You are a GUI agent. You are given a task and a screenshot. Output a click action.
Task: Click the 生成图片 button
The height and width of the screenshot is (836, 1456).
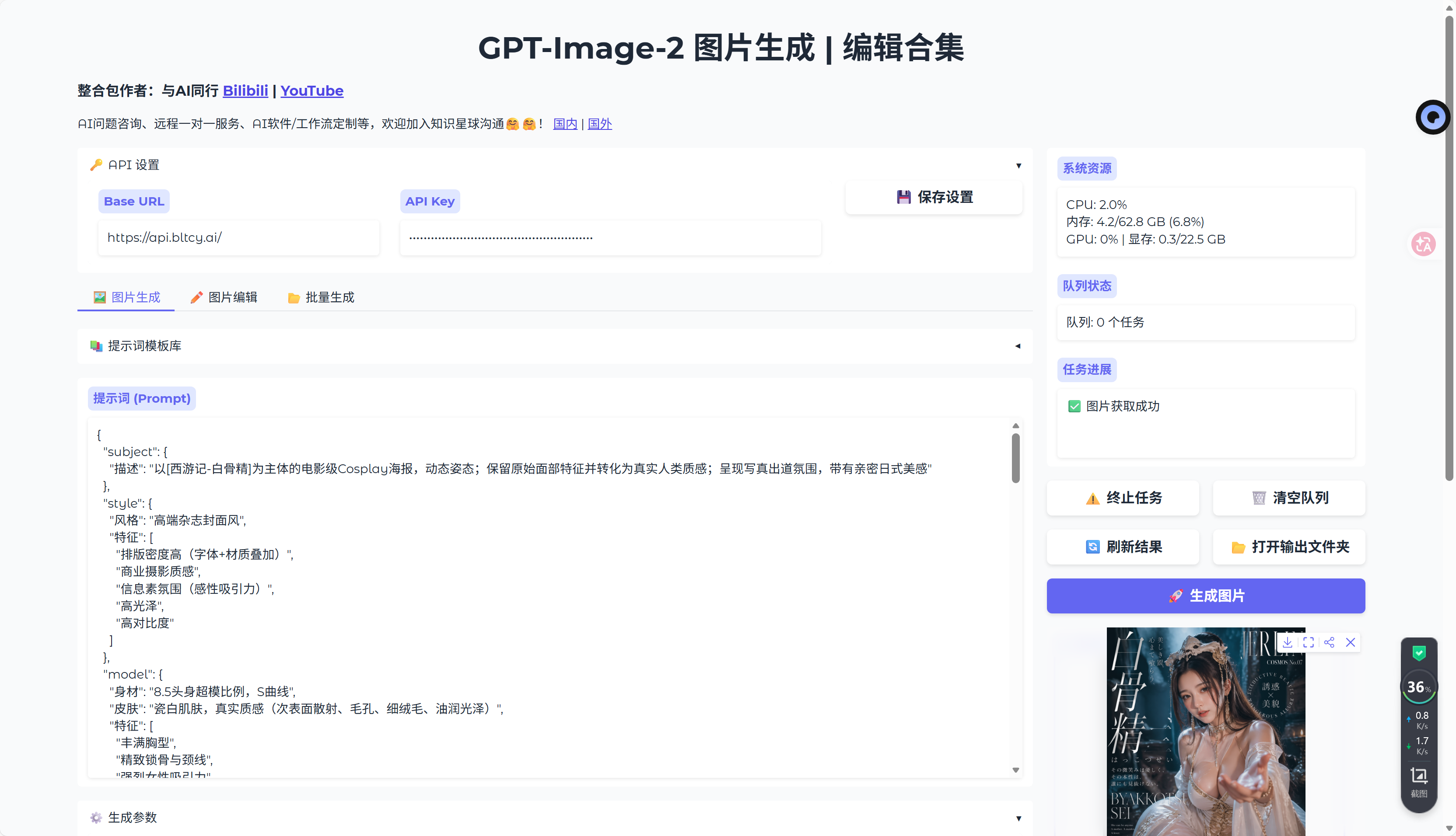point(1206,596)
